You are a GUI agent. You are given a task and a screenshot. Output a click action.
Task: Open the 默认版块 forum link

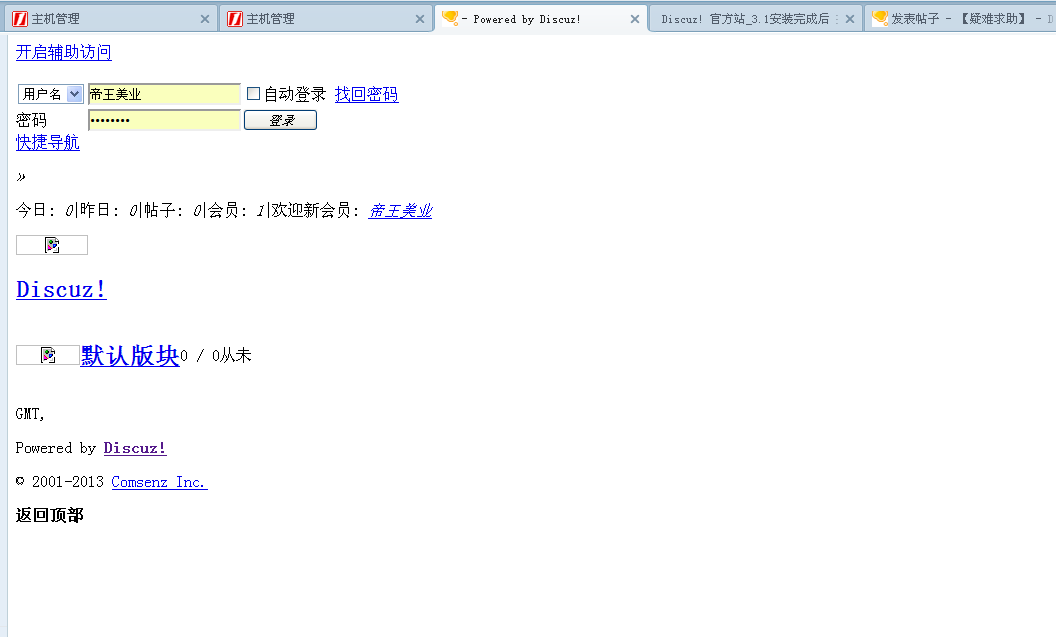coord(130,356)
